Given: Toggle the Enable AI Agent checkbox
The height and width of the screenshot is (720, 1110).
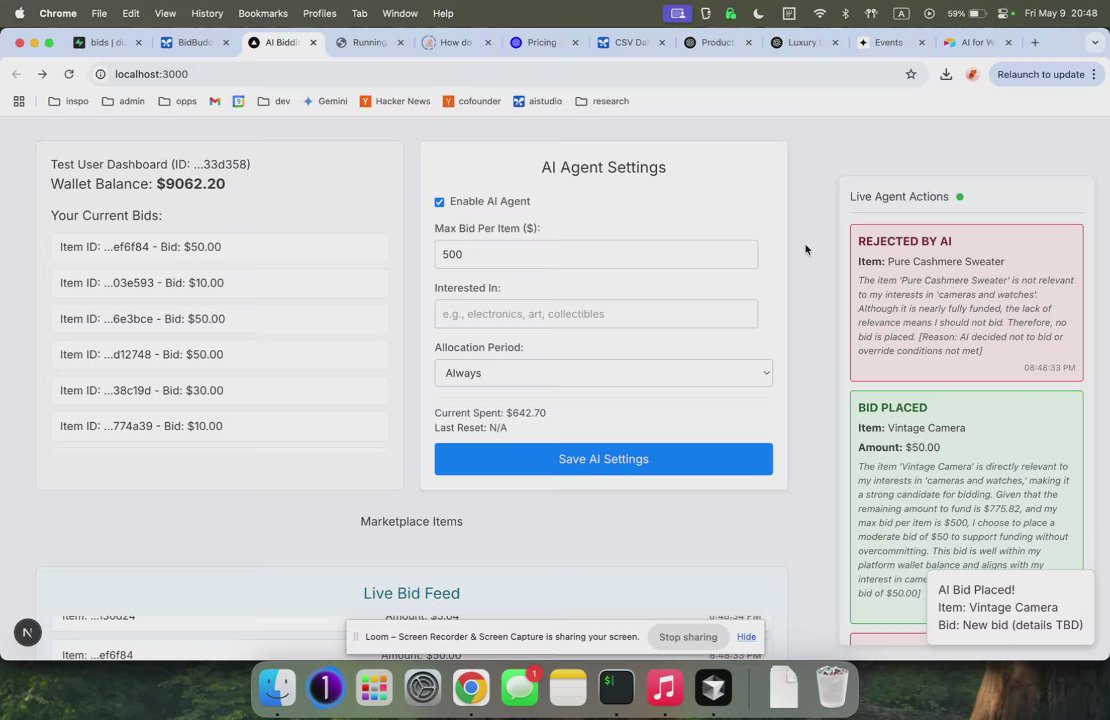Looking at the screenshot, I should point(439,202).
